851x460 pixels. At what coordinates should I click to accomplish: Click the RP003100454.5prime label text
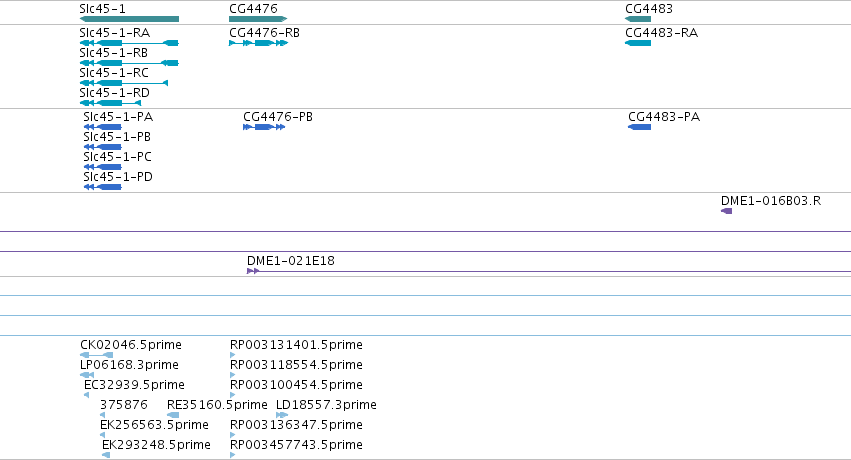(296, 385)
